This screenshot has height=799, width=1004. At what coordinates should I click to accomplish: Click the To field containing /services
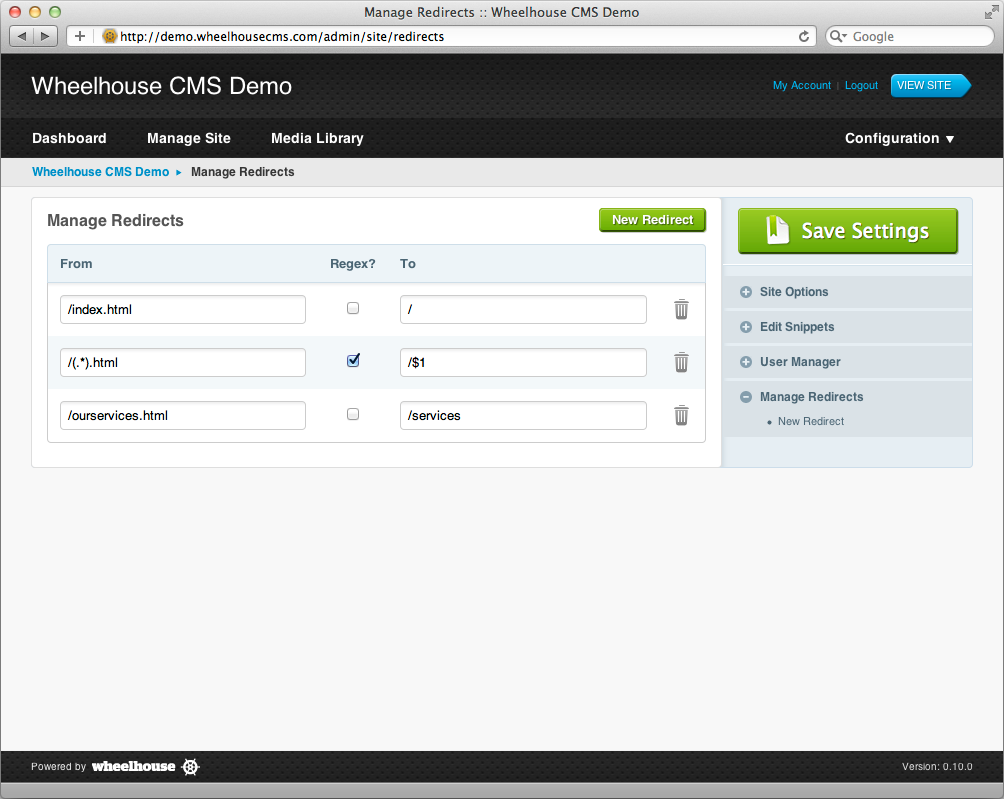pyautogui.click(x=523, y=416)
